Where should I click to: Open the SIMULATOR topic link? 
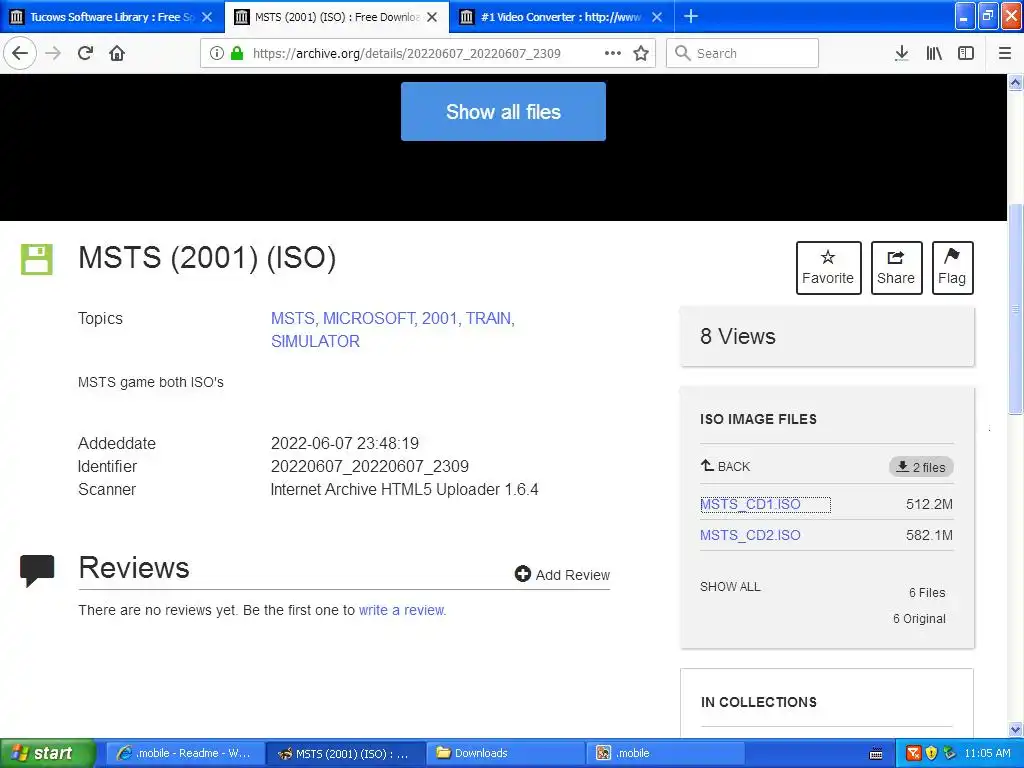tap(315, 341)
